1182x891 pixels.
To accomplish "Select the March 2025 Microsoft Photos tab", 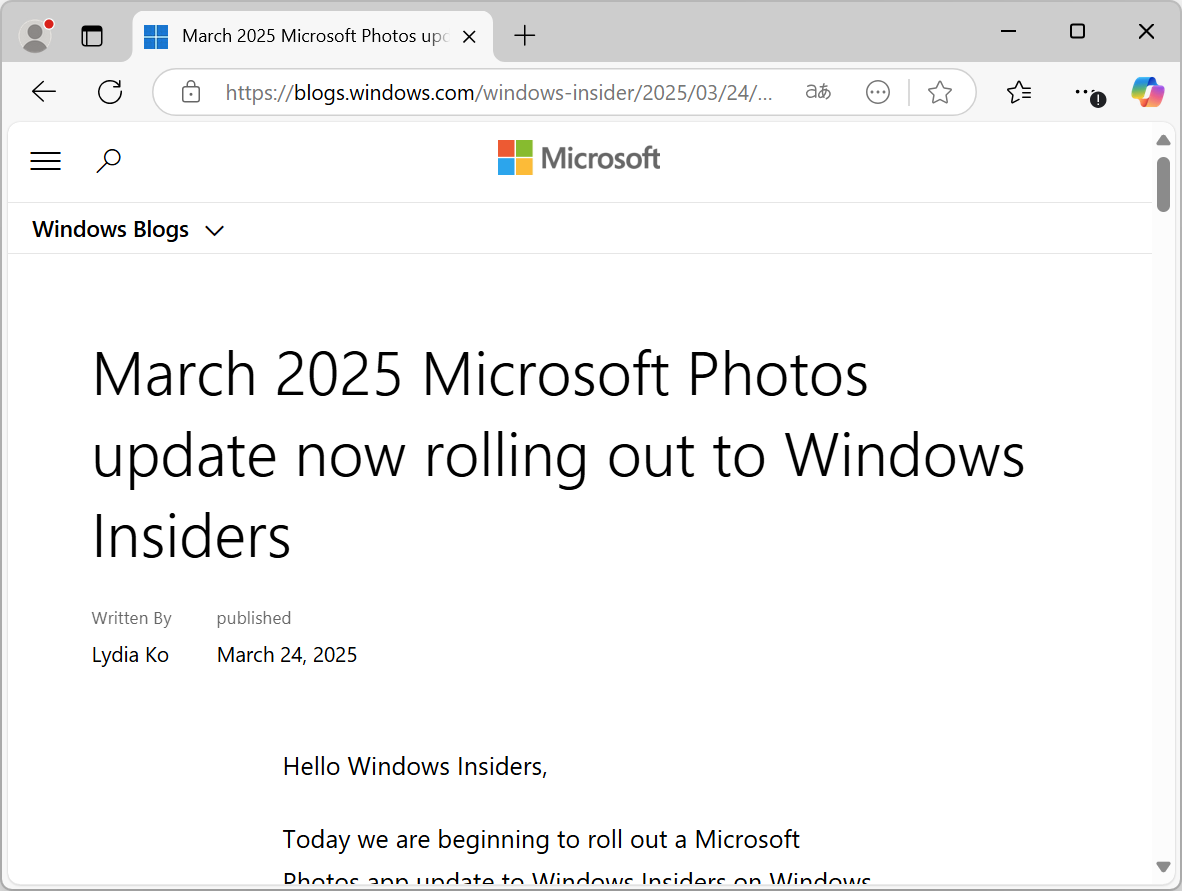I will (310, 36).
